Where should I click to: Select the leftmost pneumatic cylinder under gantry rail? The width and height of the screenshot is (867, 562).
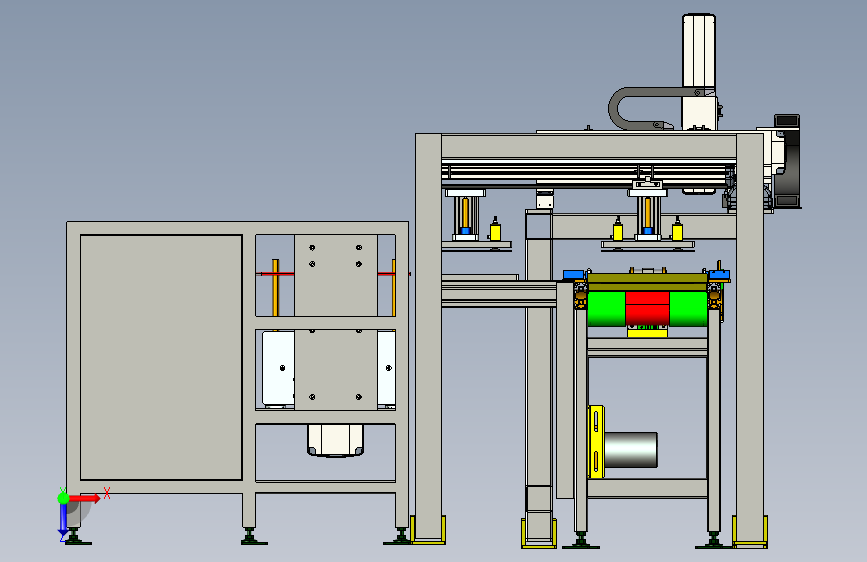465,215
